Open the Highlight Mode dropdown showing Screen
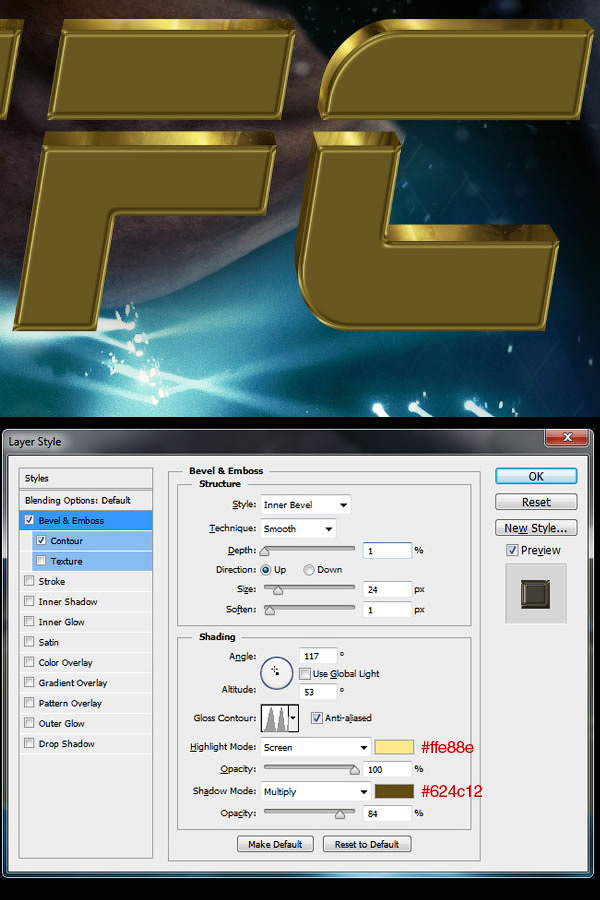 pos(316,747)
